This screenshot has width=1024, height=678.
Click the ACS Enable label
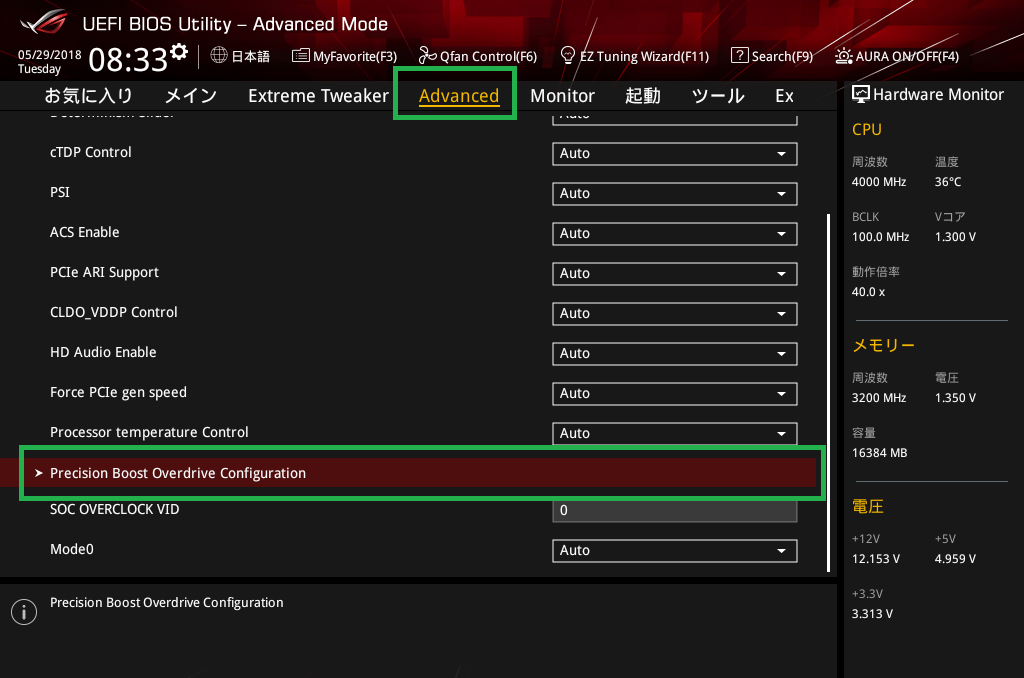coord(85,232)
